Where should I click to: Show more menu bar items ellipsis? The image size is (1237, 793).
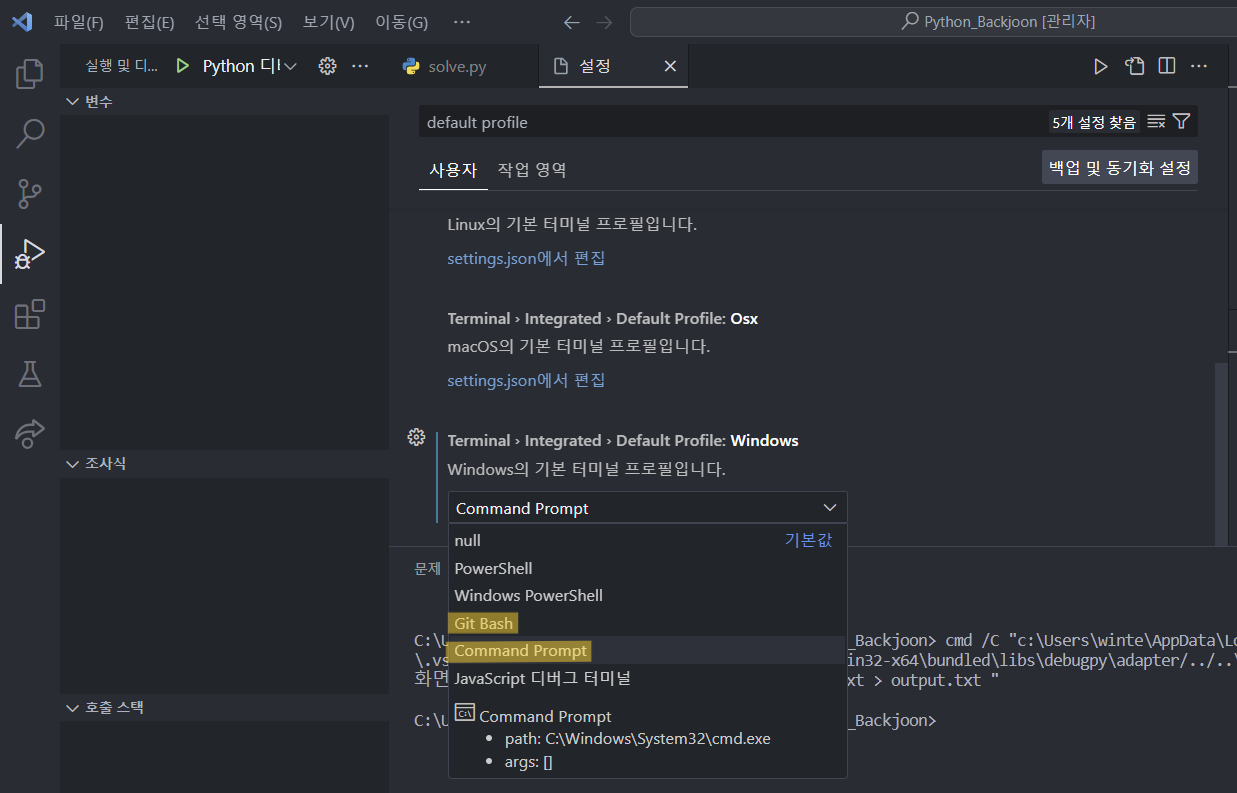click(x=462, y=22)
